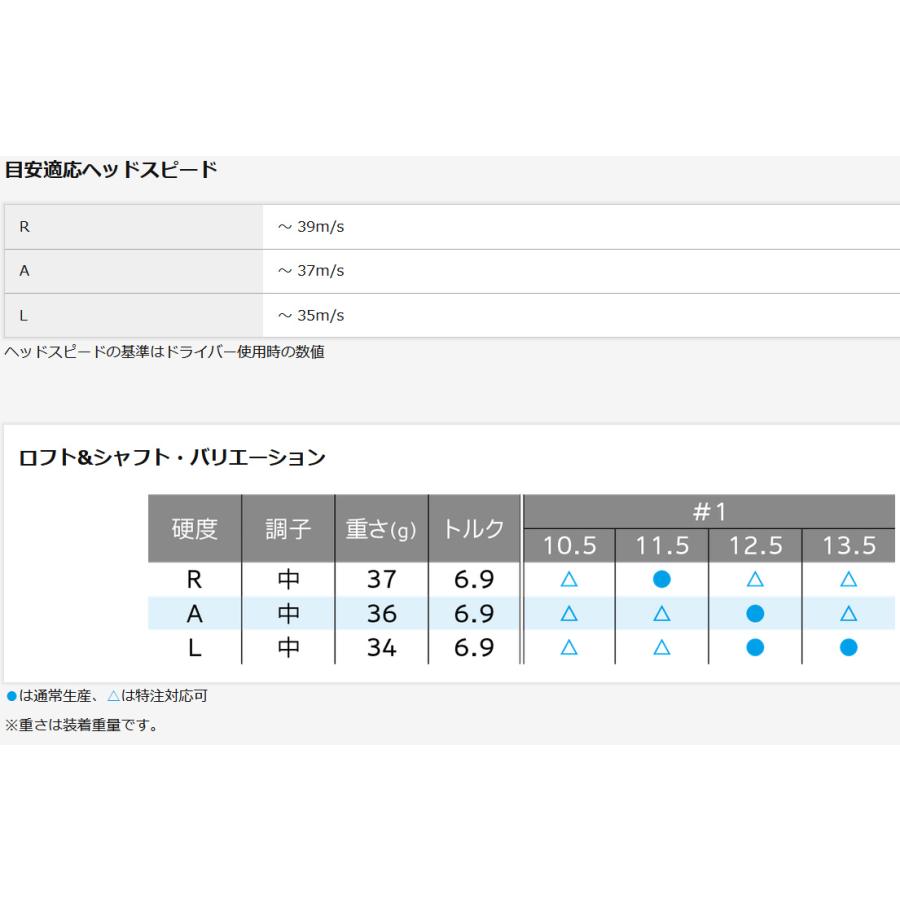Viewport: 900px width, 900px height.
Task: Click the filled circle for L at 13.5
Action: (x=849, y=648)
